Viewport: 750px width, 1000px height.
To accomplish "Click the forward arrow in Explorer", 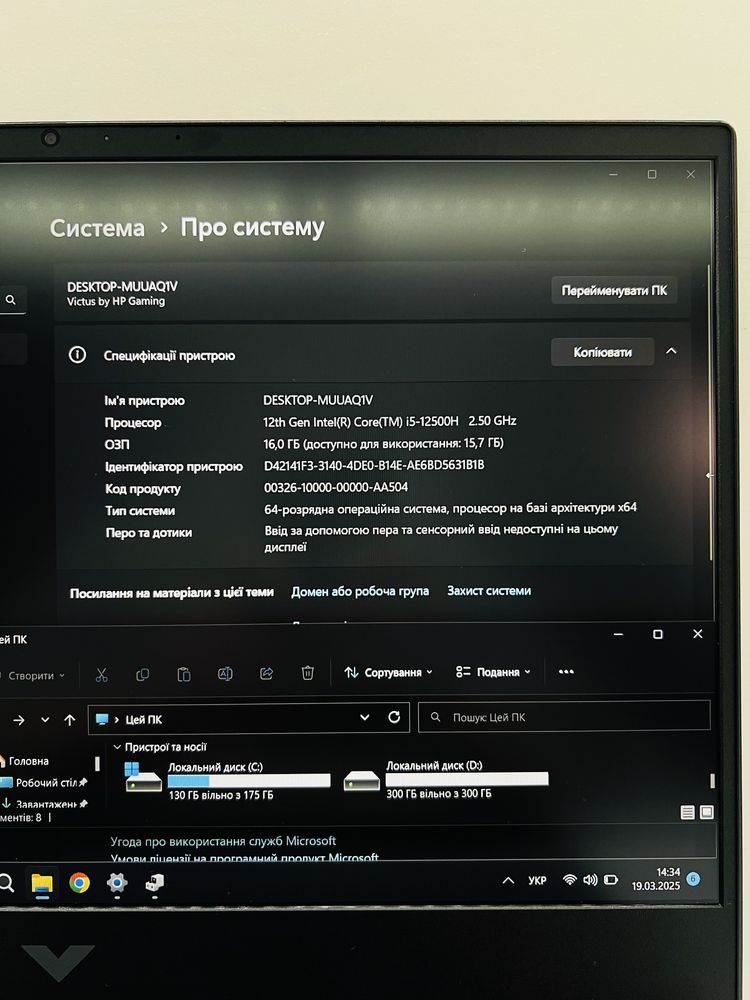I will coord(19,720).
